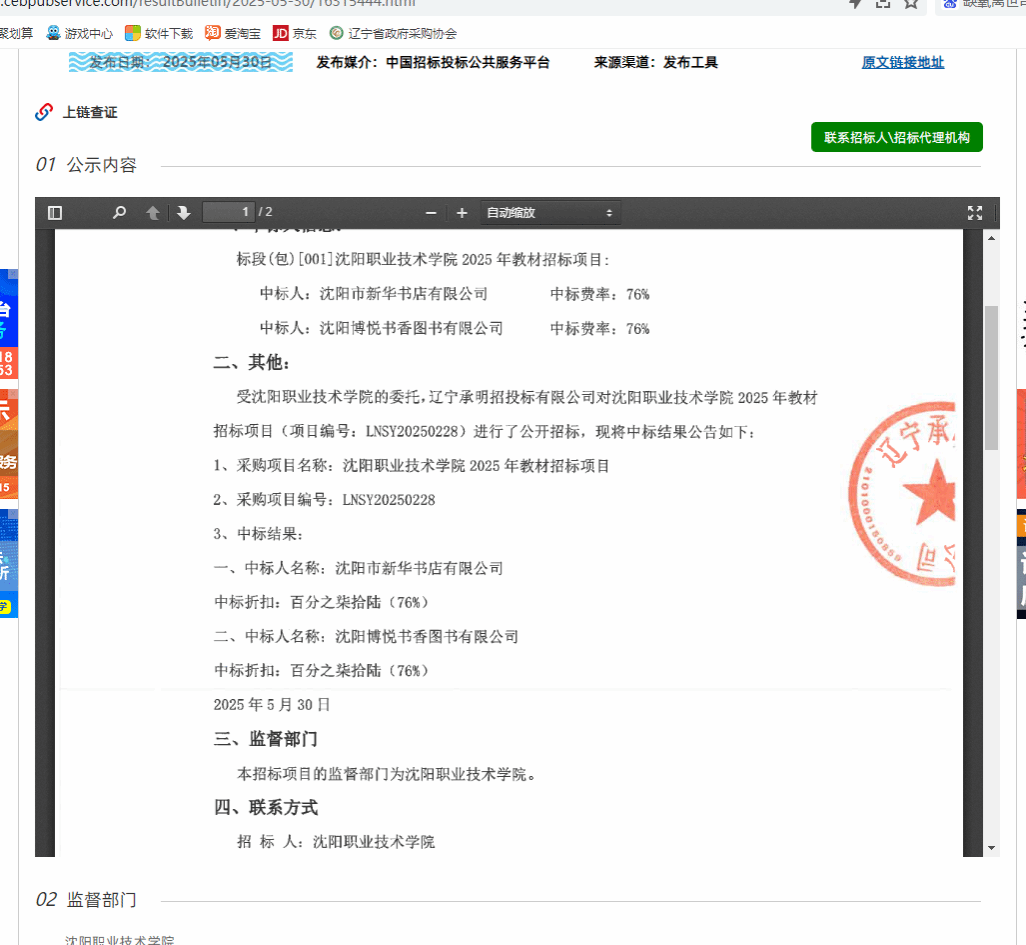Enter PDF fullscreen presentation mode icon
The width and height of the screenshot is (1026, 945).
tap(975, 213)
